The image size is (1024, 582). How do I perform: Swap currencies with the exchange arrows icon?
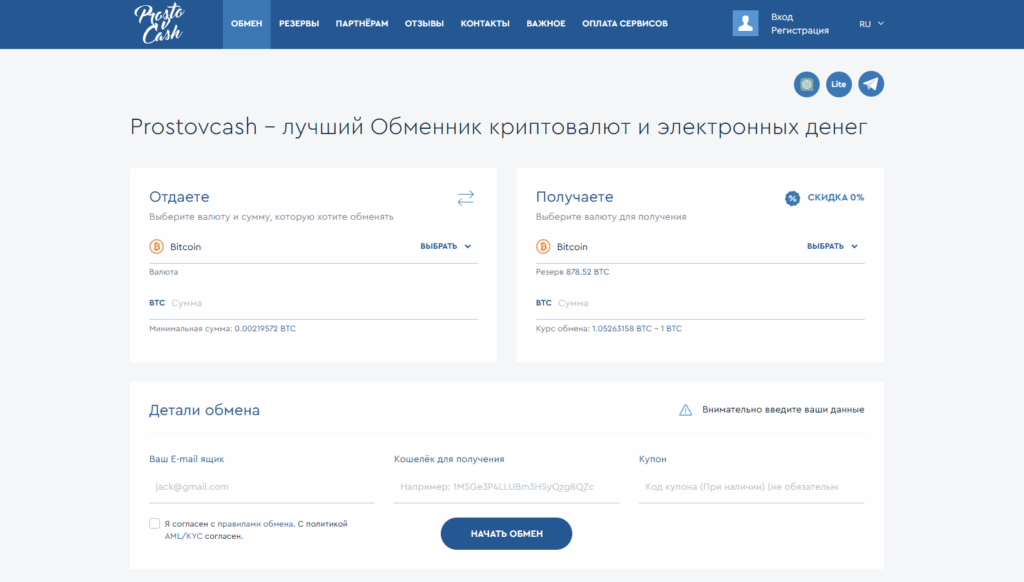(465, 198)
